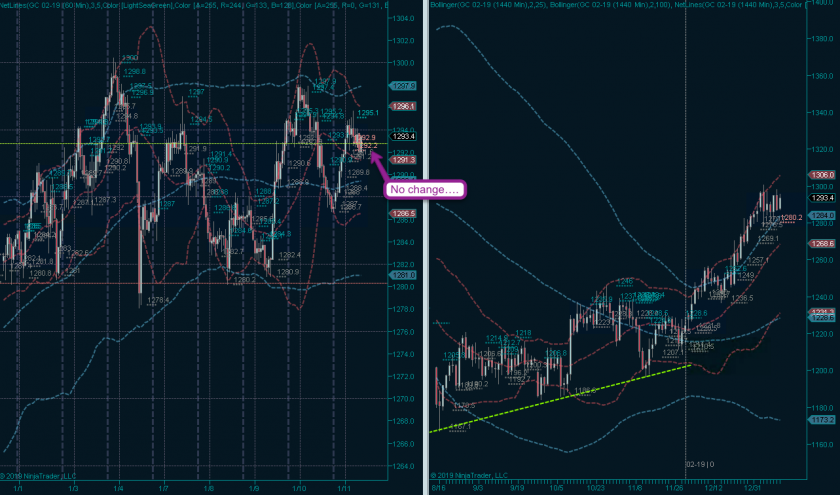
Task: Click the 9/3 date label on the time axis
Action: (x=478, y=489)
